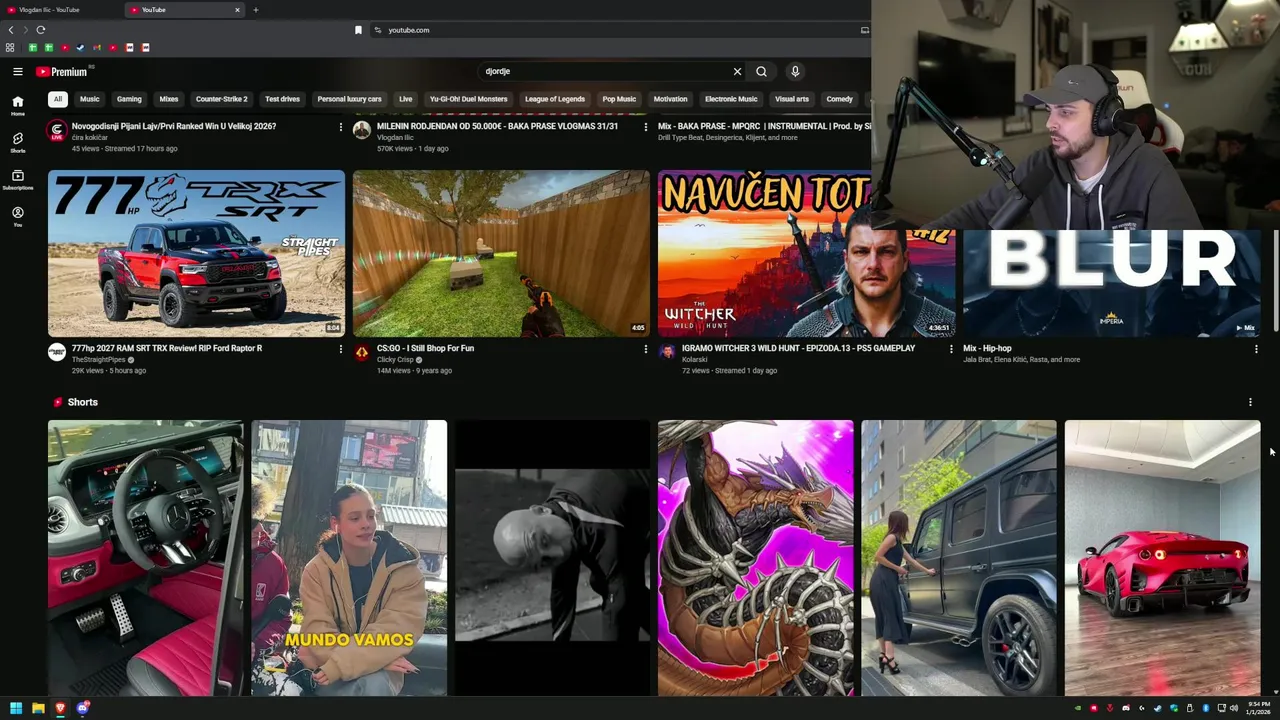Image resolution: width=1280 pixels, height=720 pixels.
Task: Open volume control in system tray
Action: [1234, 708]
